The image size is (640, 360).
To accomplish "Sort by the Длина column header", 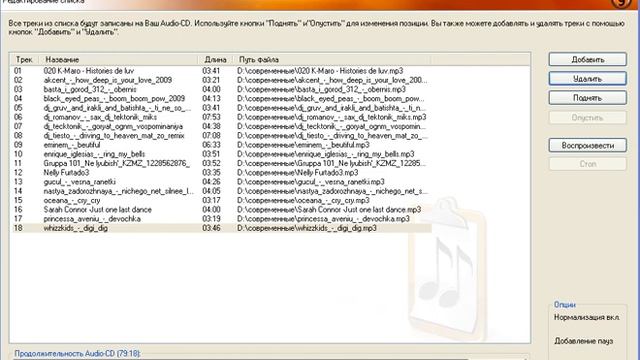I will coord(215,60).
